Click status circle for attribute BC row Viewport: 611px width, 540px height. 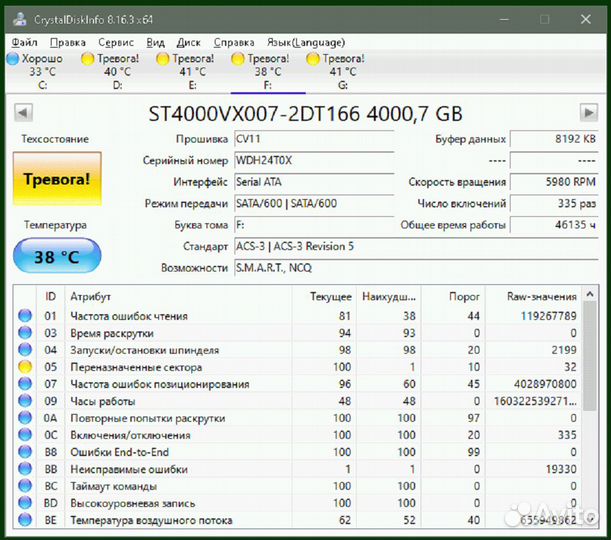(25, 486)
